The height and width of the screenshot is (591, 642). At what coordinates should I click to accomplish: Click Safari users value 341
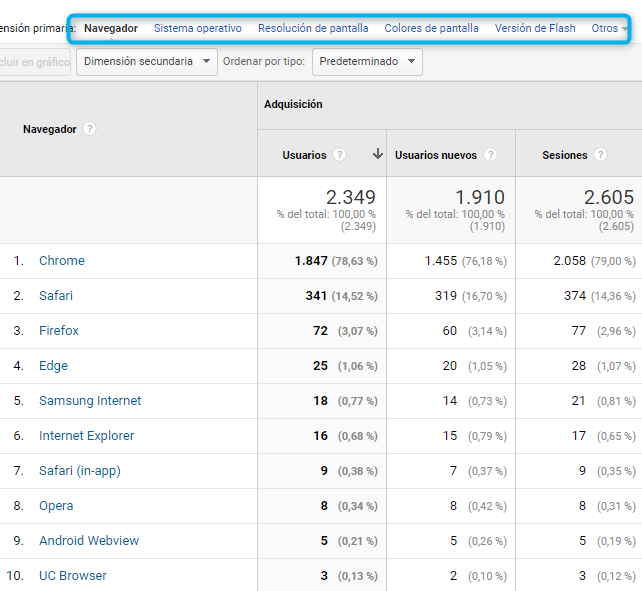316,296
